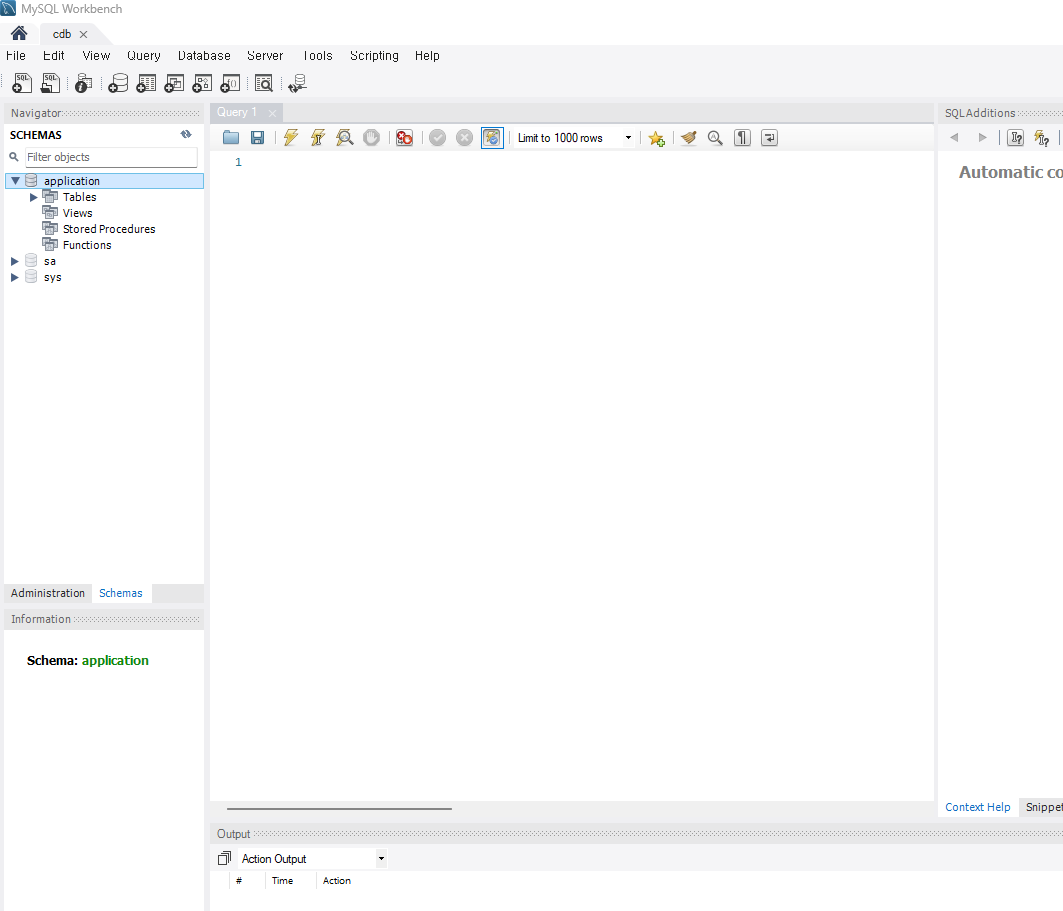The image size is (1063, 911).
Task: Search table data for text
Action: [264, 83]
